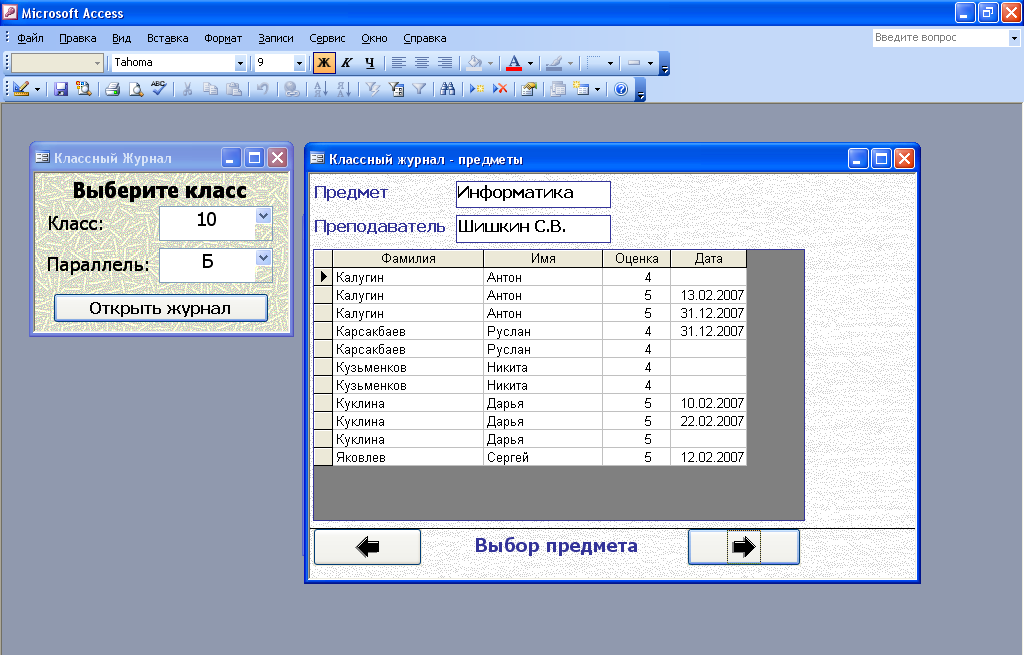This screenshot has height=655, width=1024.
Task: Open the Правка menu
Action: pos(78,39)
